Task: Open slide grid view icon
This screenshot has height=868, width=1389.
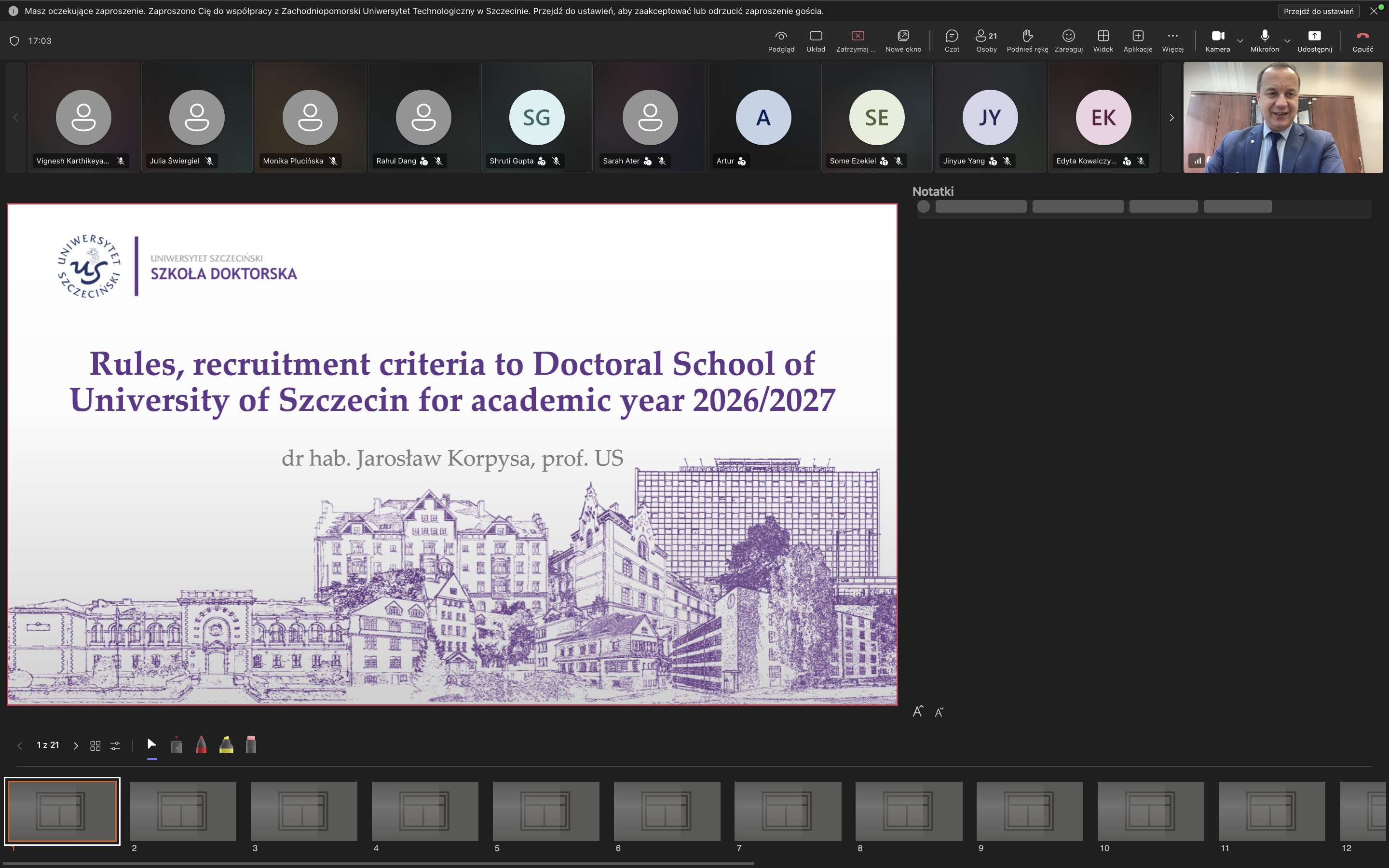Action: (95, 745)
